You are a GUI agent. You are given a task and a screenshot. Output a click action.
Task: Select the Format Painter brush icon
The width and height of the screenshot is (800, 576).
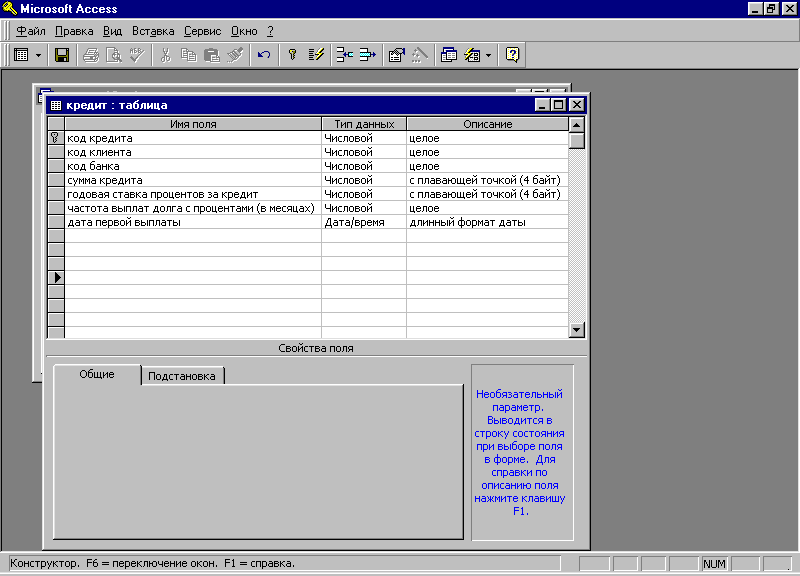(x=235, y=55)
